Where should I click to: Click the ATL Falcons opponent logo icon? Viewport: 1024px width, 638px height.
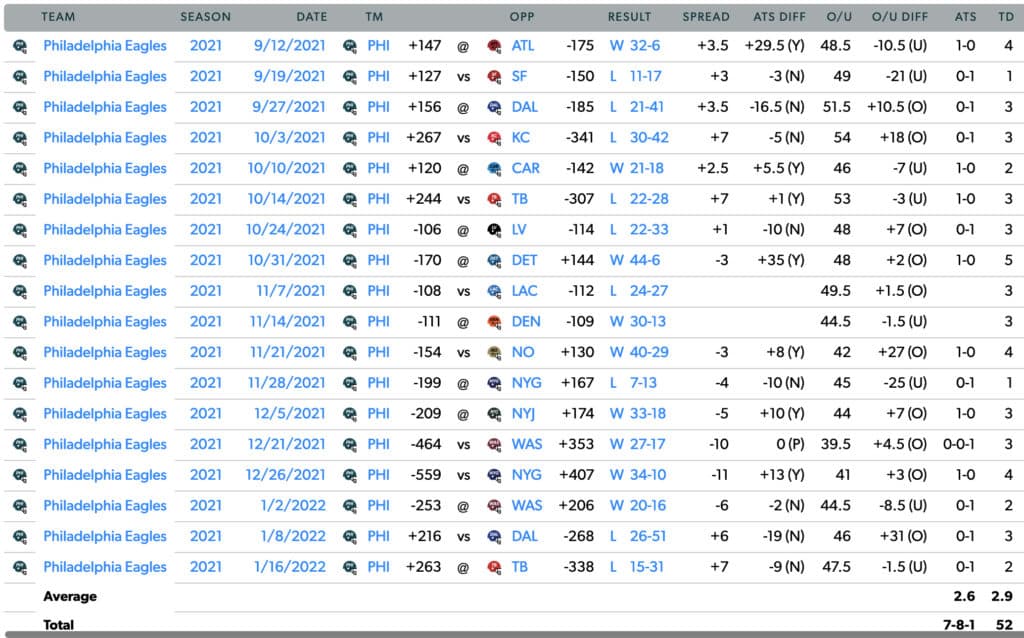point(494,46)
